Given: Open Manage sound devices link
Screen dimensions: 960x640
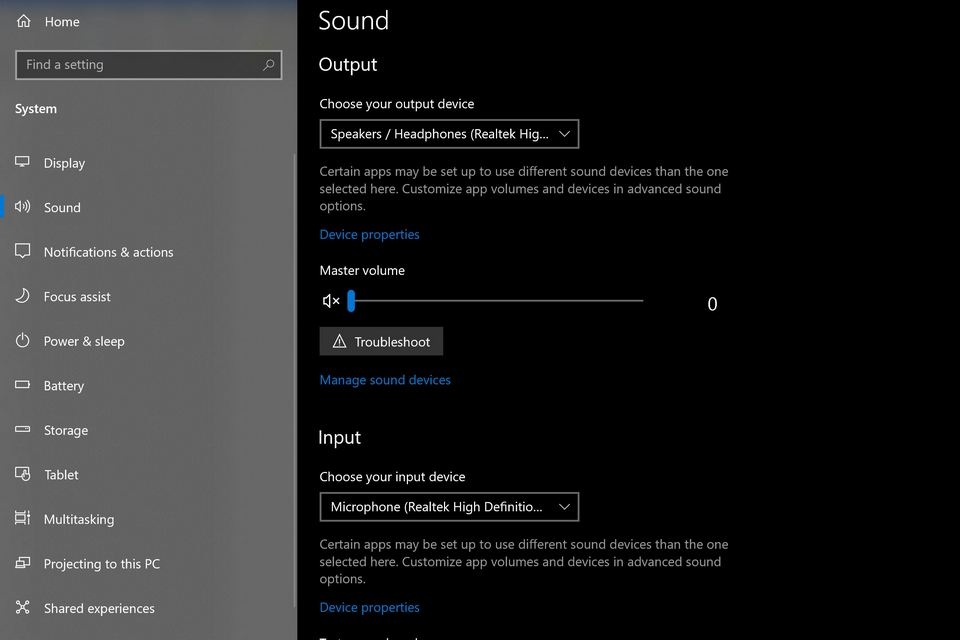Looking at the screenshot, I should [385, 380].
